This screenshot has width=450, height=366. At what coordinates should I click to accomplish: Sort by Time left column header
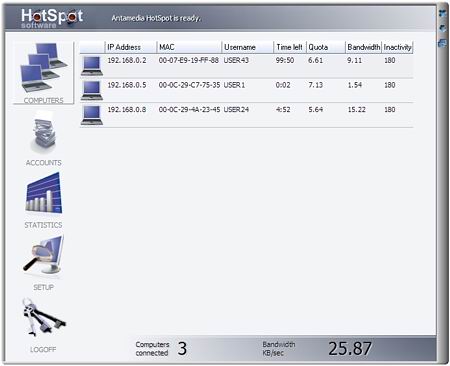click(x=290, y=47)
